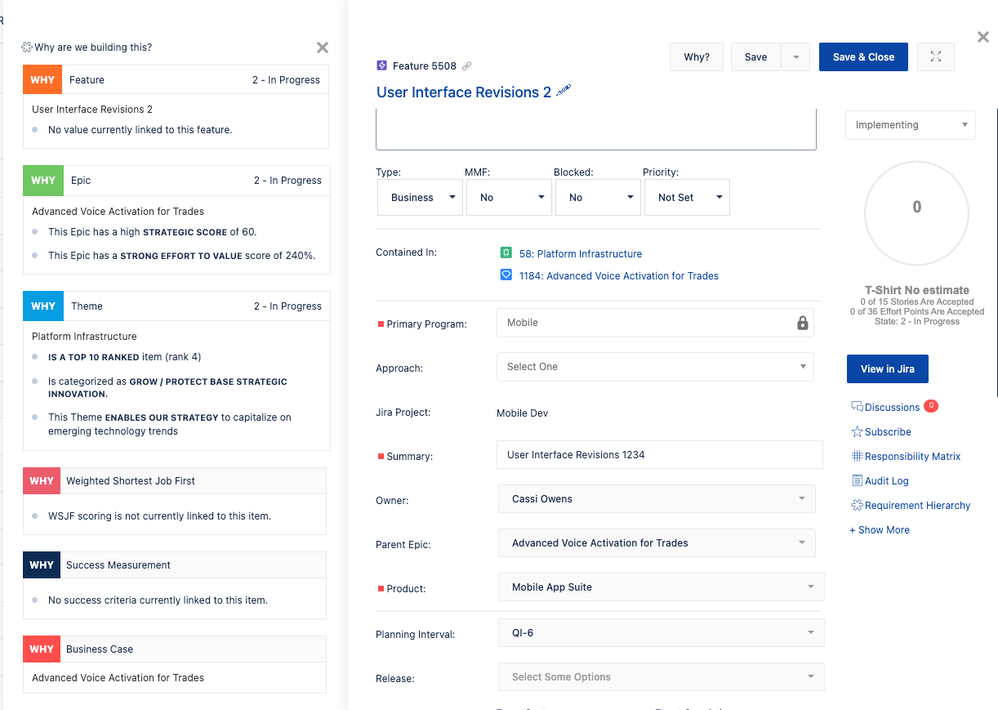
Task: Click the Why? button
Action: coord(696,57)
